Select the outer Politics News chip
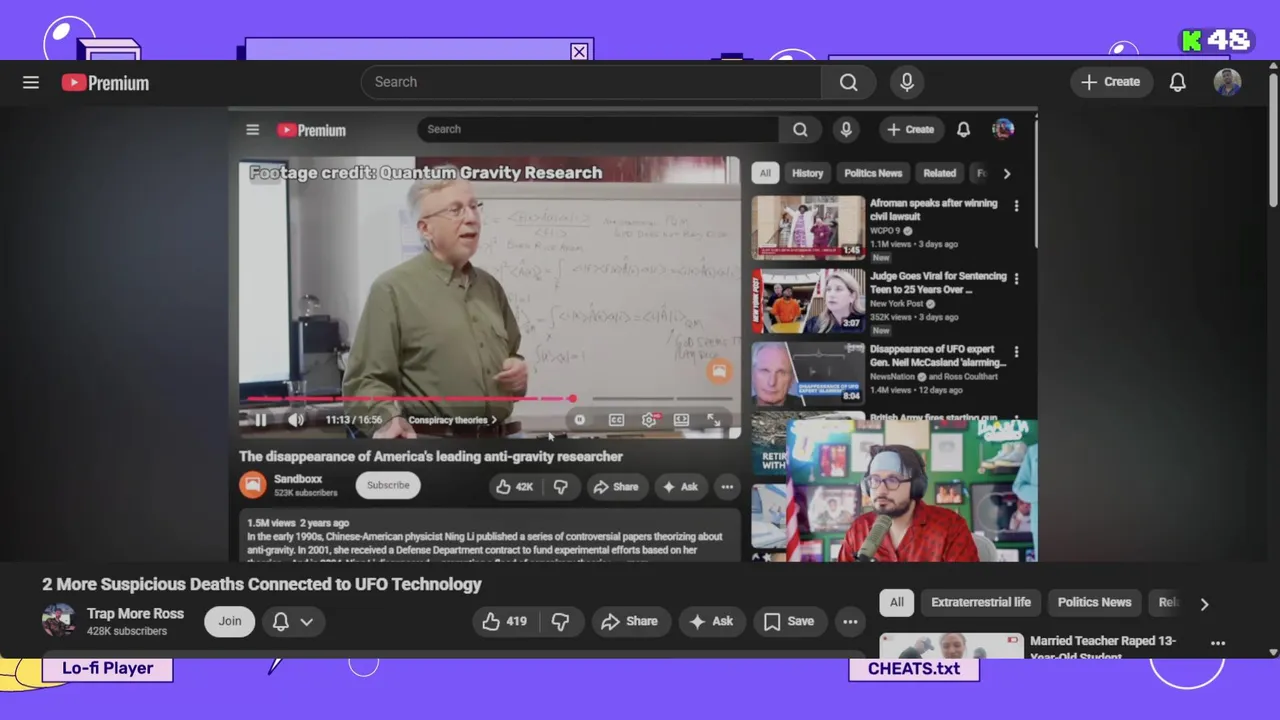The height and width of the screenshot is (720, 1280). [x=1094, y=602]
